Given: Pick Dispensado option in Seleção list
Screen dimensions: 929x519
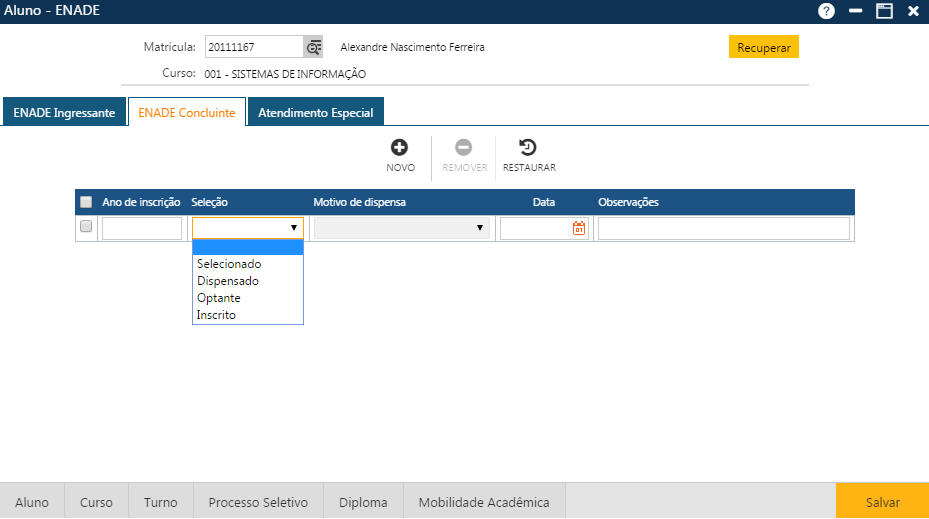Looking at the screenshot, I should pyautogui.click(x=227, y=281).
